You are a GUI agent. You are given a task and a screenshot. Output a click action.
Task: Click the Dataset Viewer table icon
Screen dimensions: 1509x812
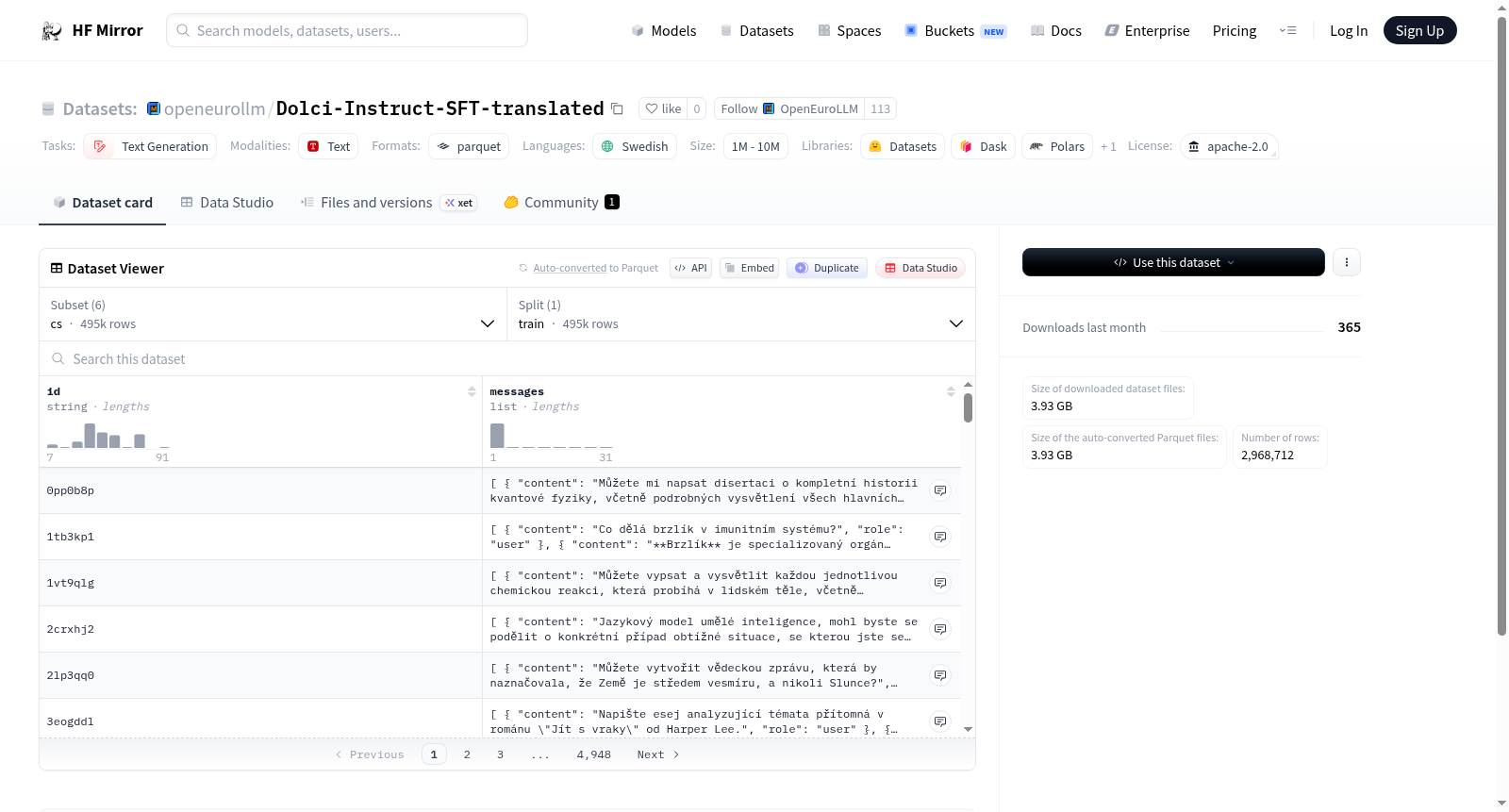[57, 269]
